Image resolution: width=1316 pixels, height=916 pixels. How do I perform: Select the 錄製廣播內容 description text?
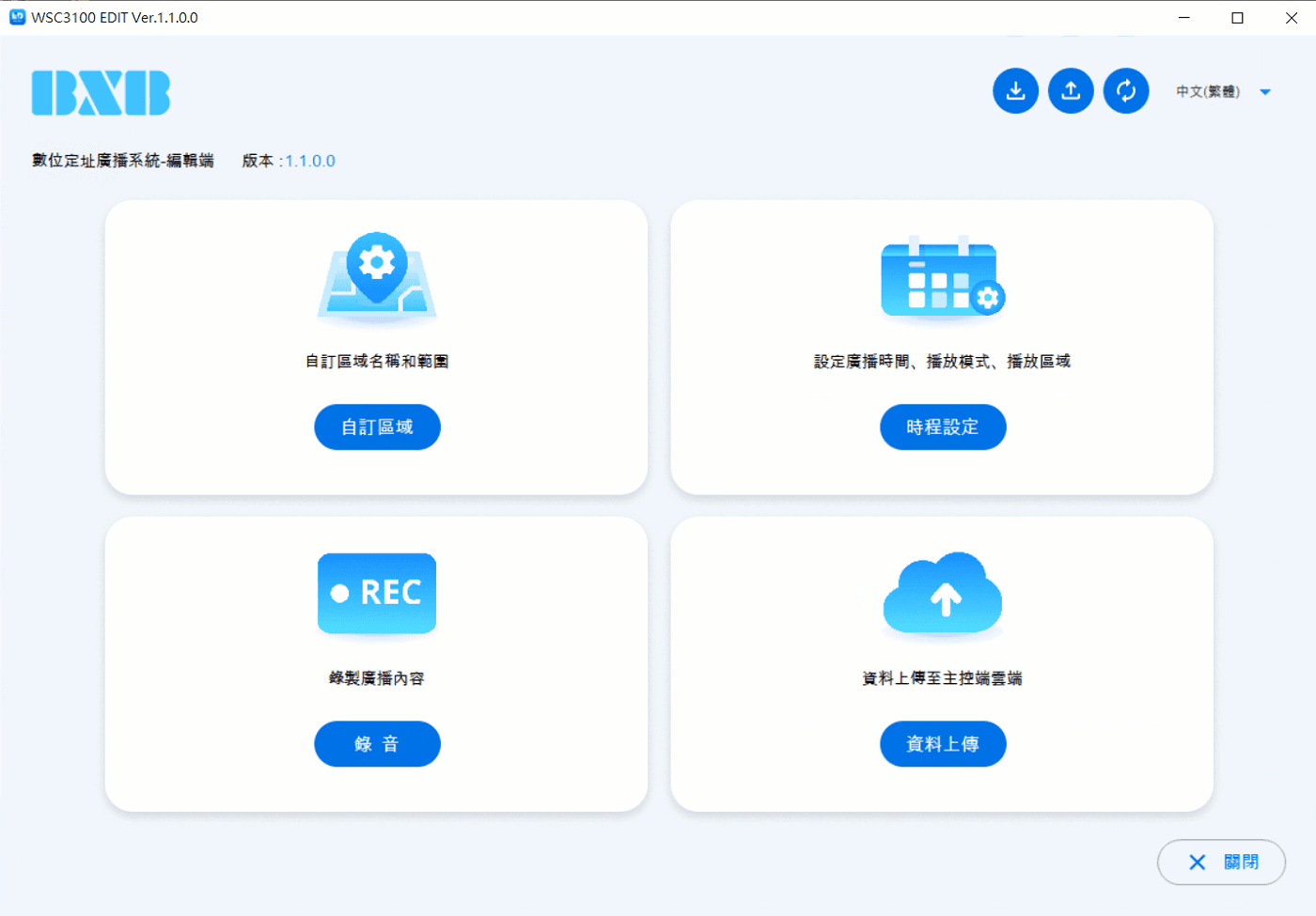click(x=377, y=678)
